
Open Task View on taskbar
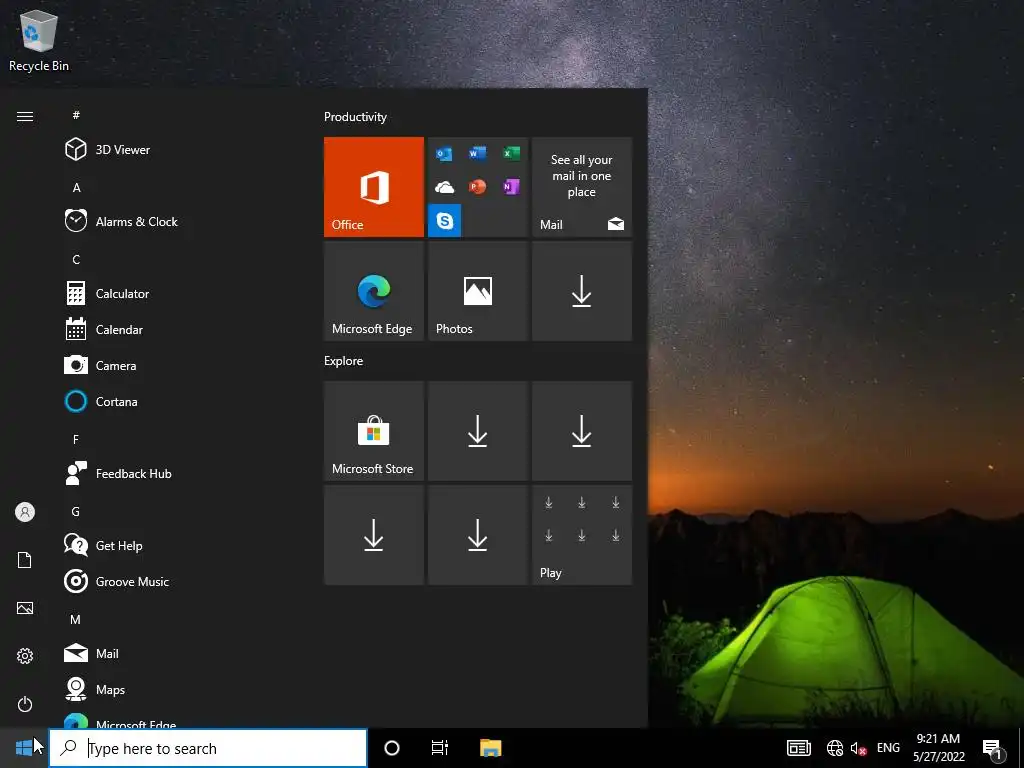[x=440, y=748]
